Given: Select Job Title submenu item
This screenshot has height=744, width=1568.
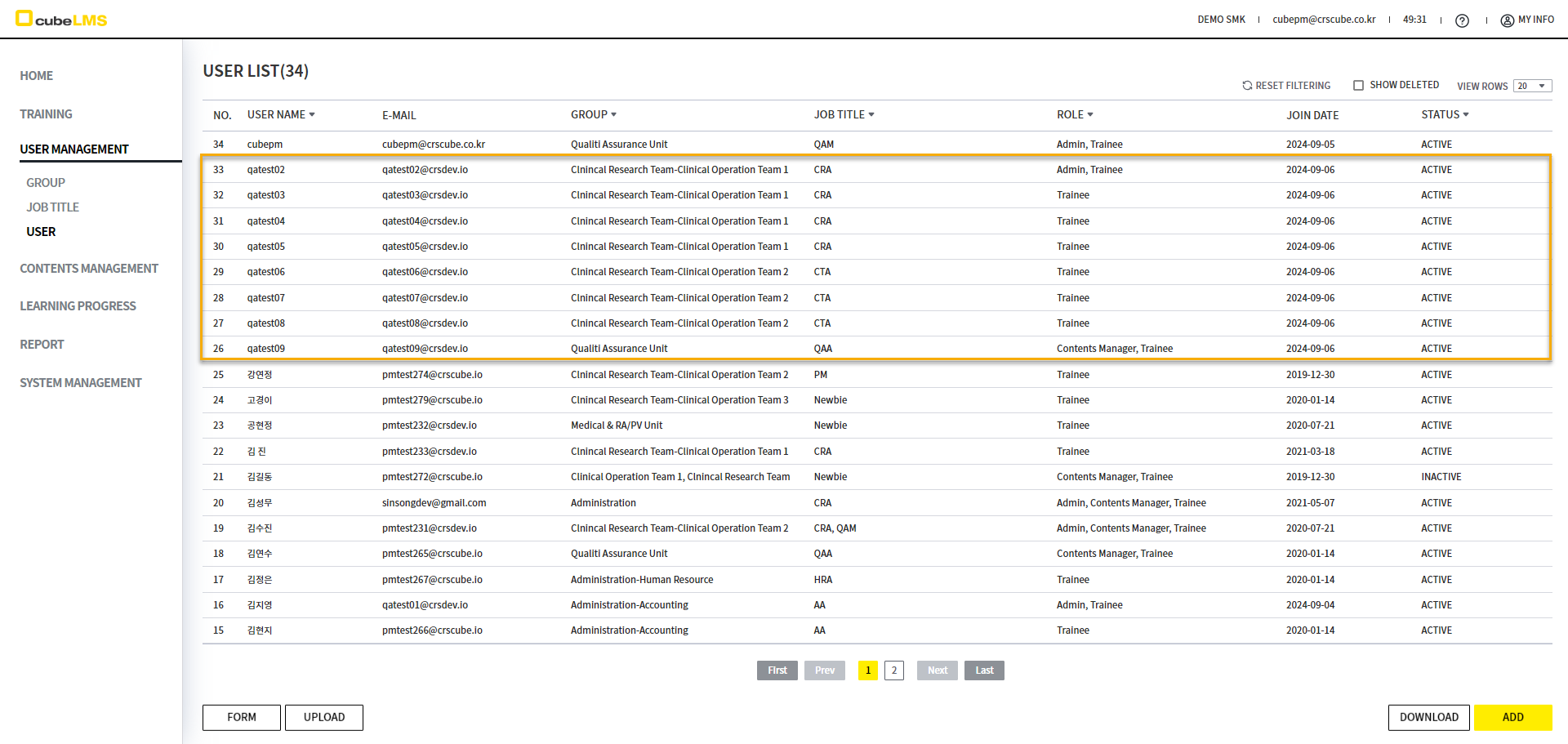Looking at the screenshot, I should [52, 207].
